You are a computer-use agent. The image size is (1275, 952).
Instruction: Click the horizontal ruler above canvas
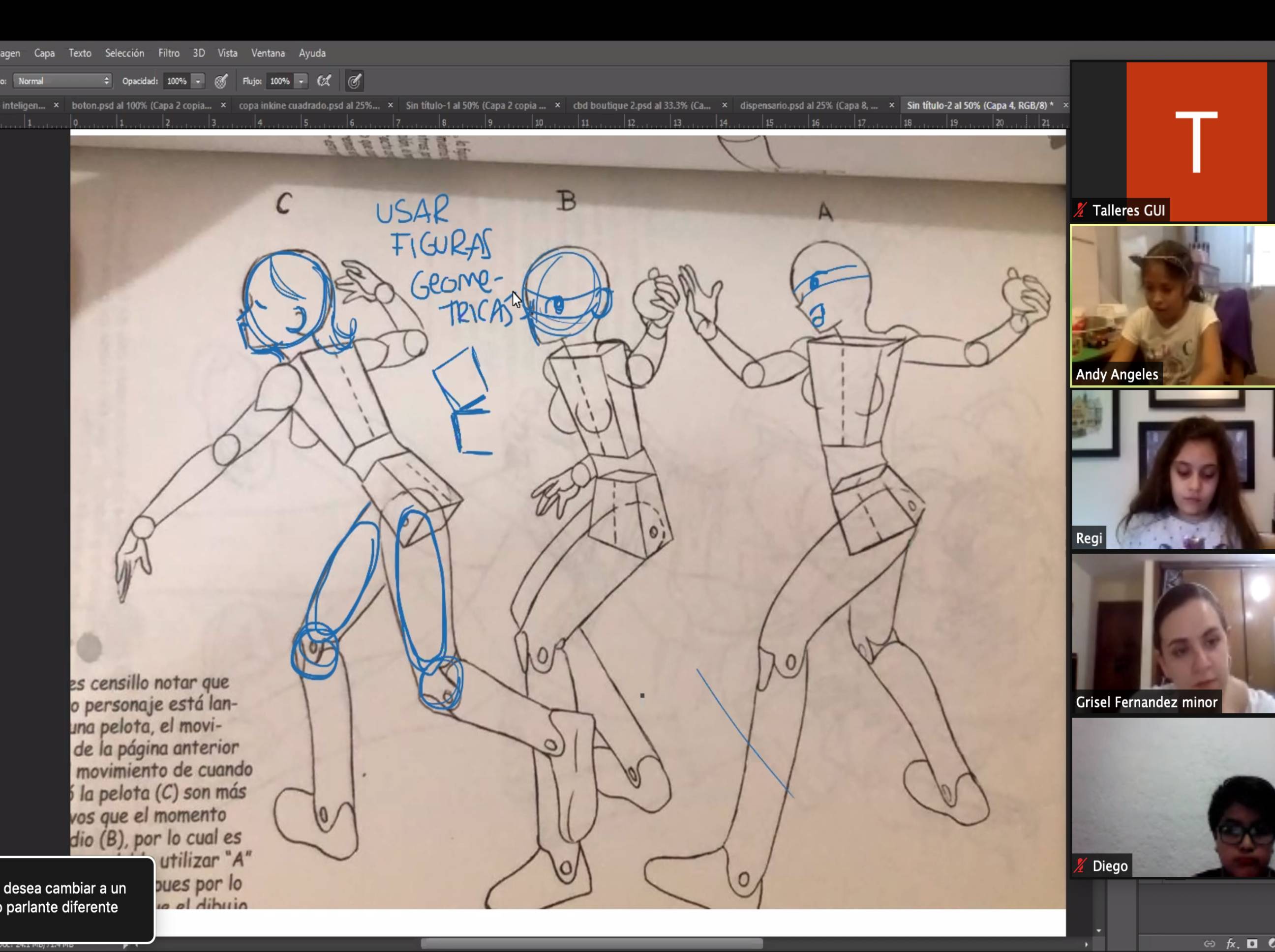pos(533,121)
